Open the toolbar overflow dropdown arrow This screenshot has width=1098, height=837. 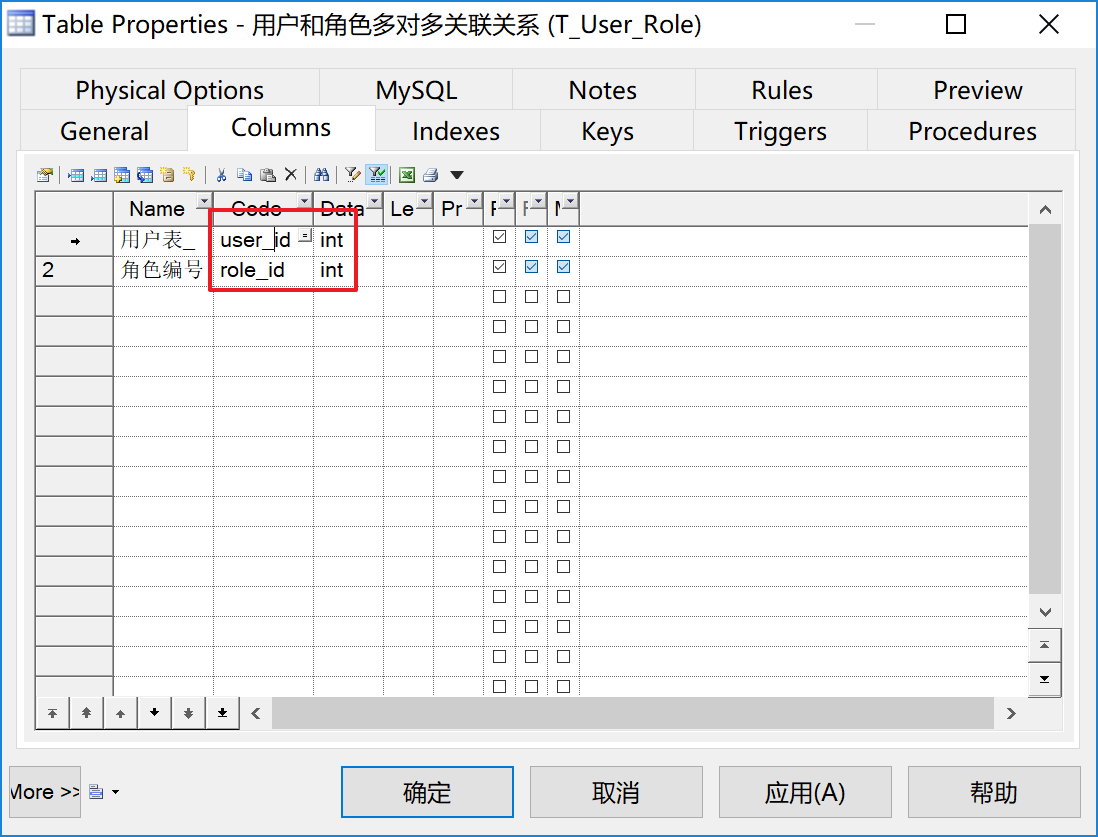457,175
